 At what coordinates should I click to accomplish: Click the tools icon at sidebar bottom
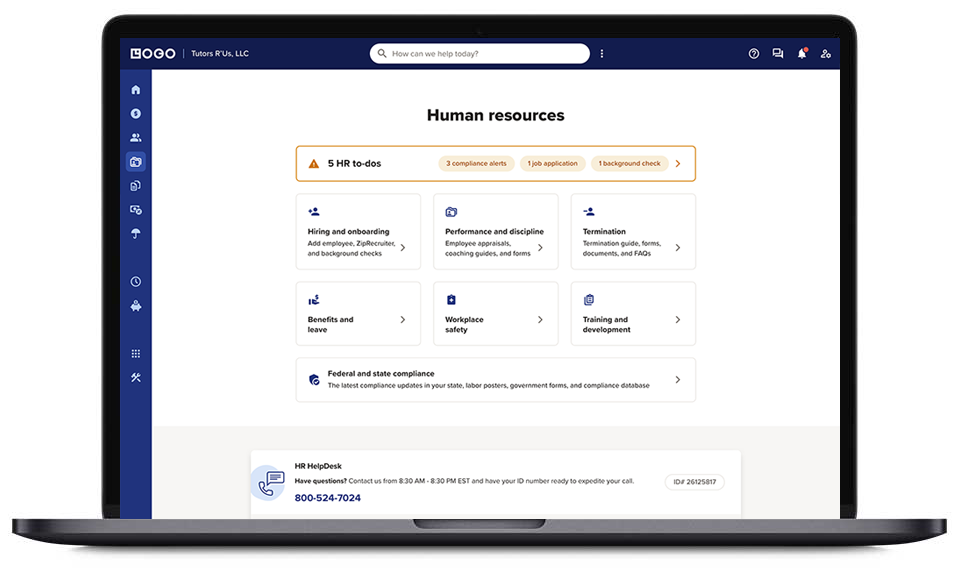click(136, 378)
